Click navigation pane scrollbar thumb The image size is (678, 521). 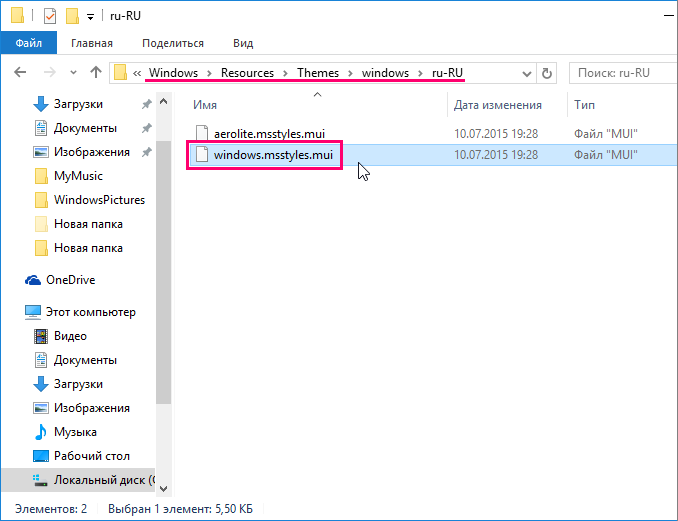click(163, 272)
